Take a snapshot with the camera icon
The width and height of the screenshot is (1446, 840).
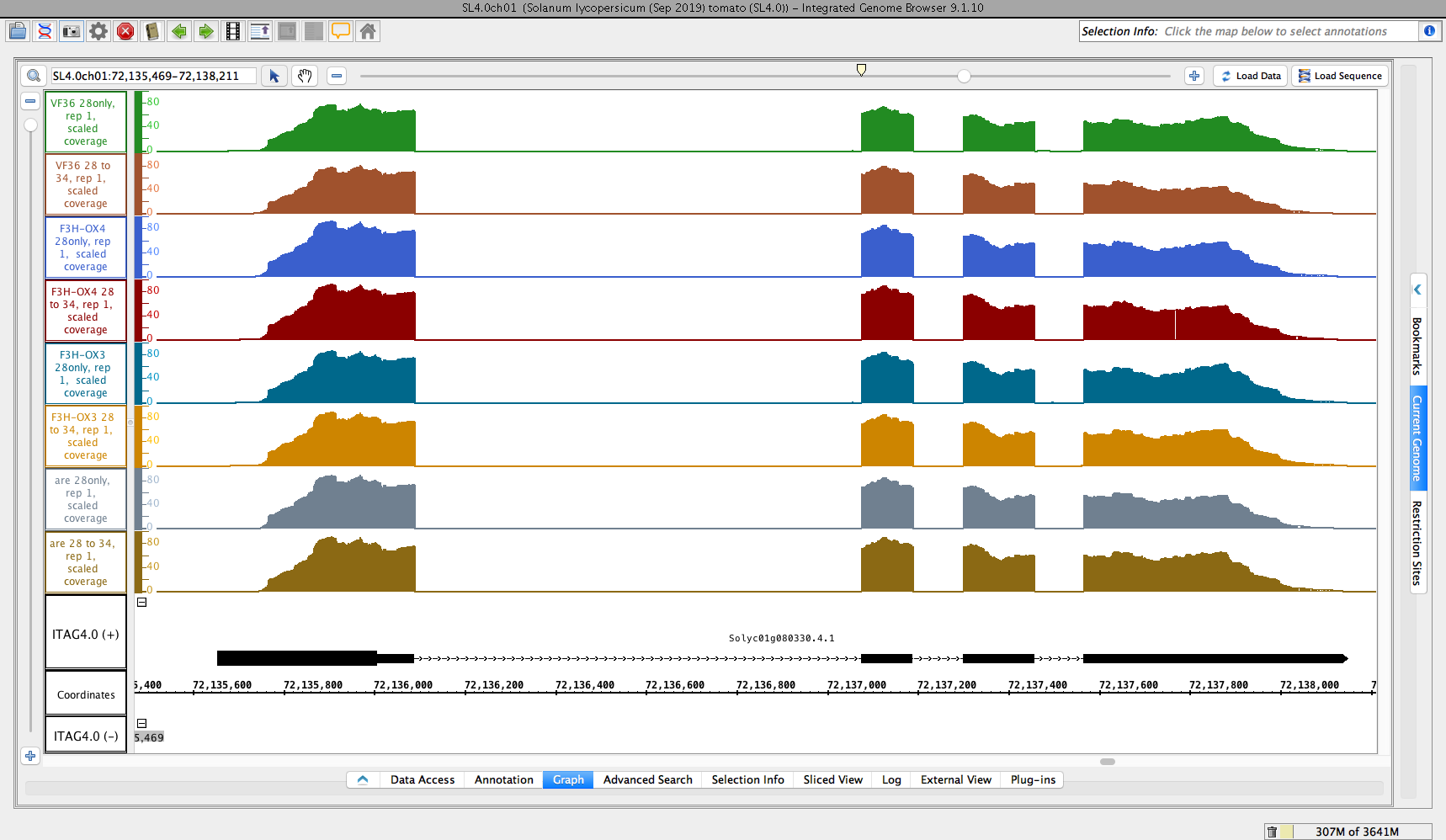tap(72, 32)
